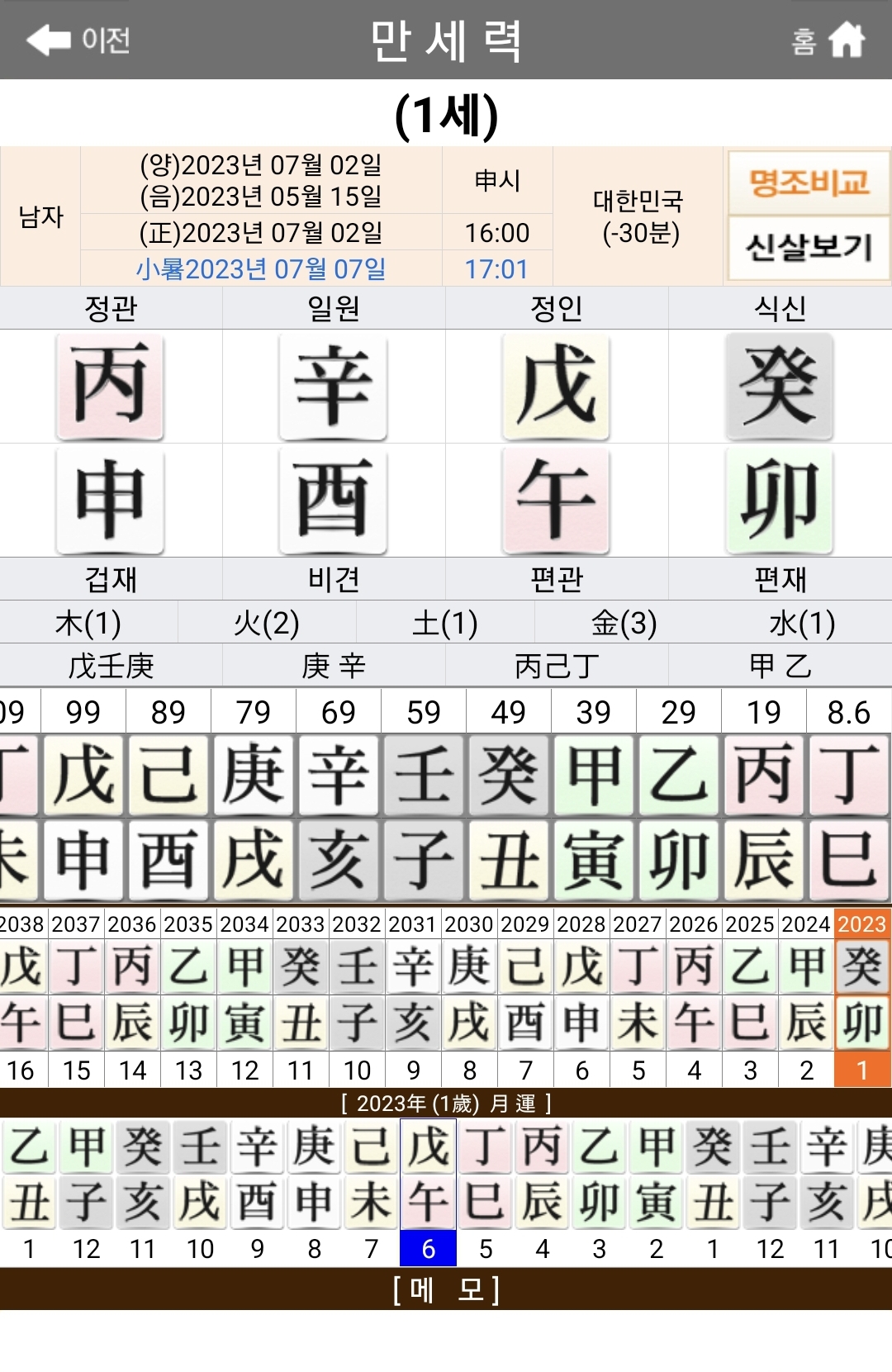This screenshot has height=1372, width=892.
Task: Tap the 金(3) element count
Action: point(624,623)
